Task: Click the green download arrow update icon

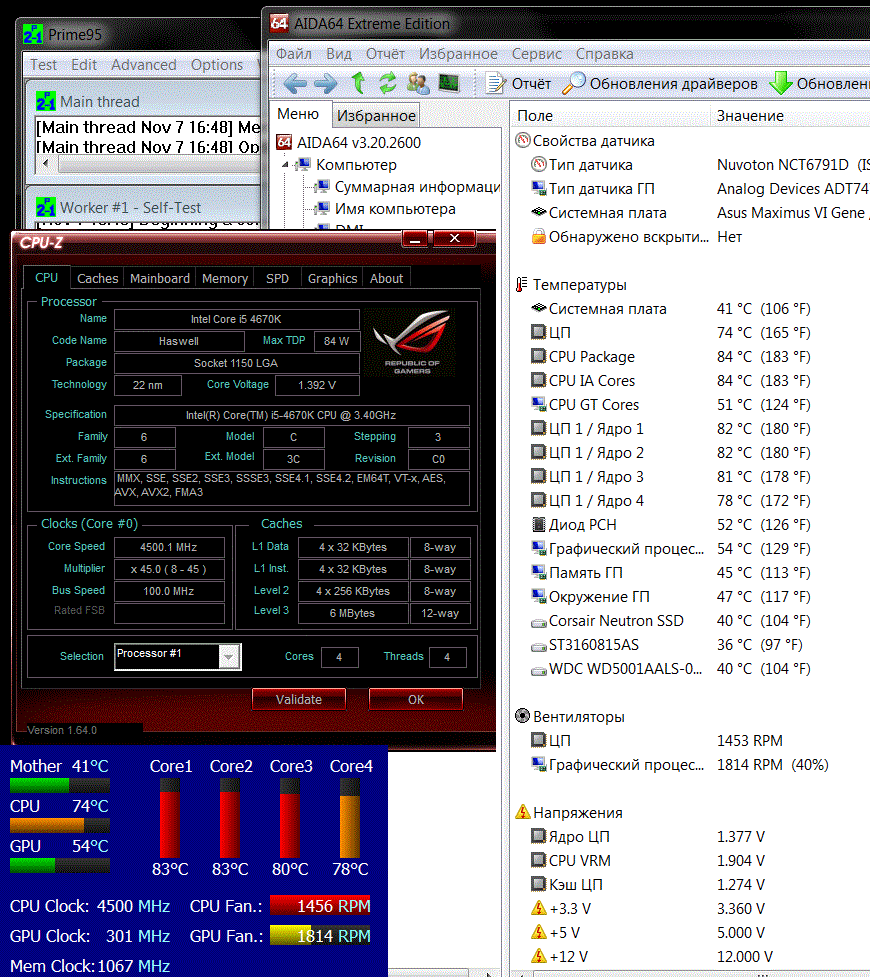Action: 780,83
